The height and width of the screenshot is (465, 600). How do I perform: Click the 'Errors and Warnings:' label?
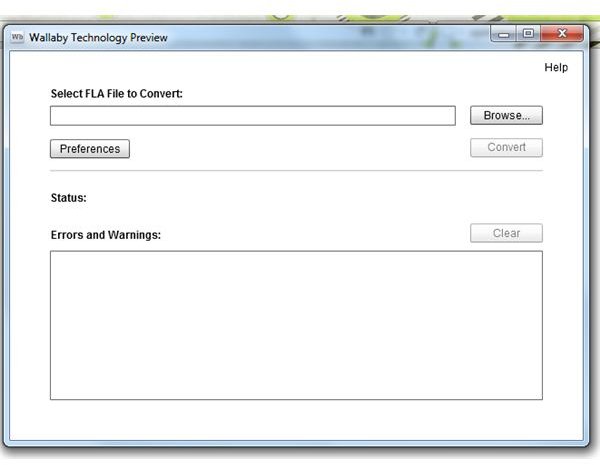(106, 235)
